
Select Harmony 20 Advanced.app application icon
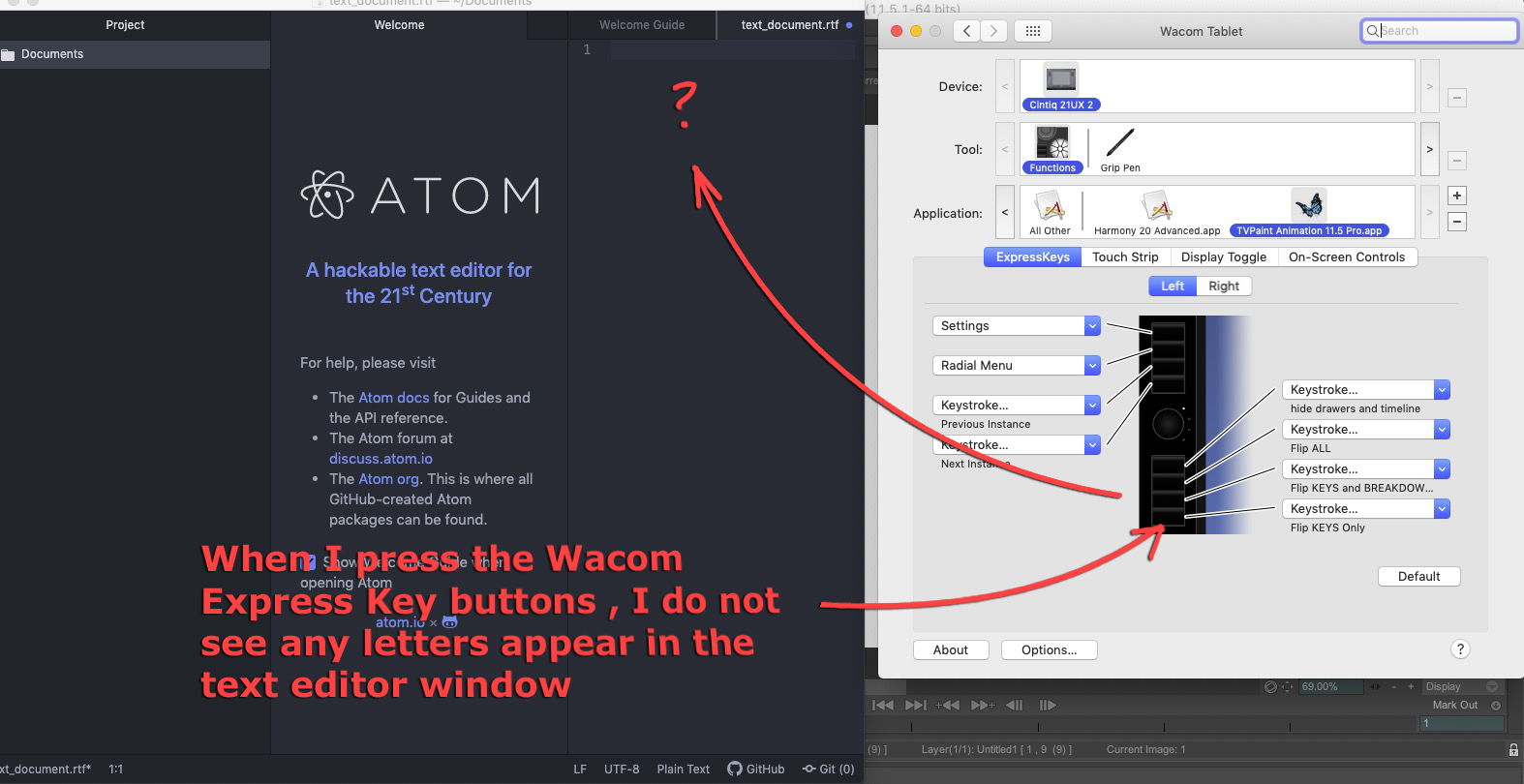[x=1157, y=213]
